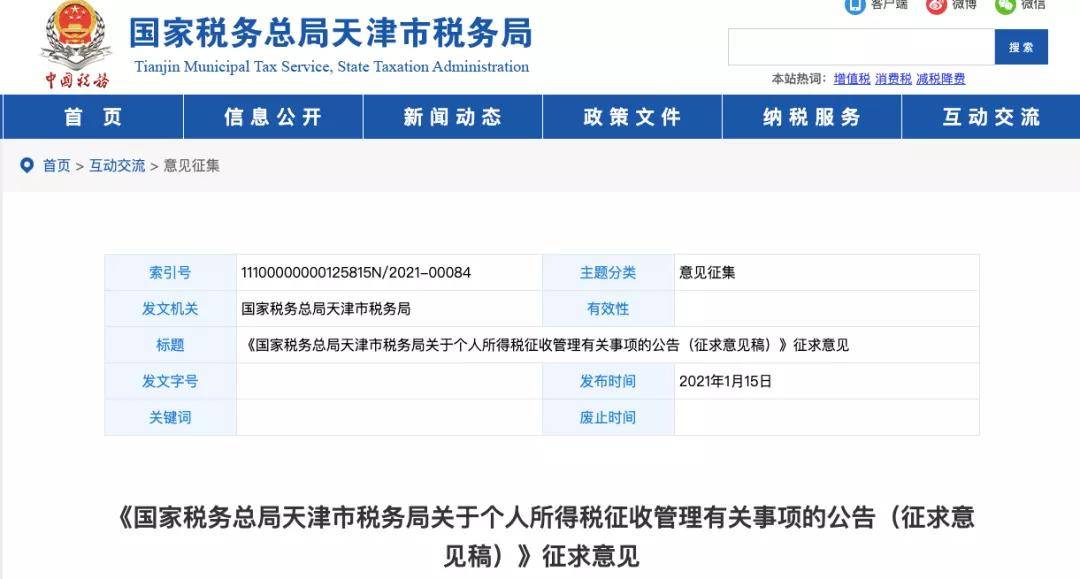Open the 增值税 hot-word link

point(852,79)
